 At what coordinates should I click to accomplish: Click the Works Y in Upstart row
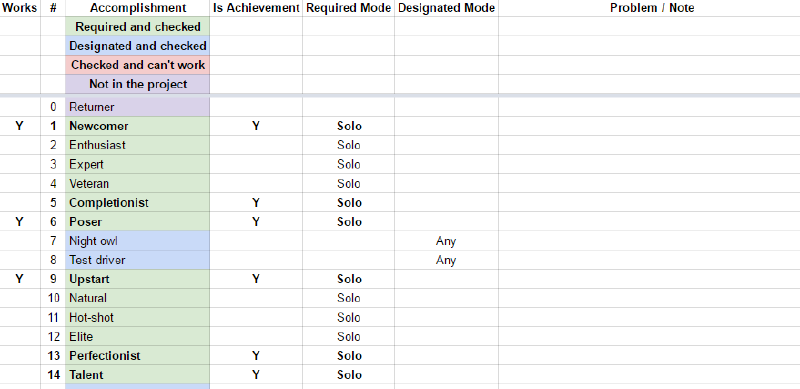19,279
